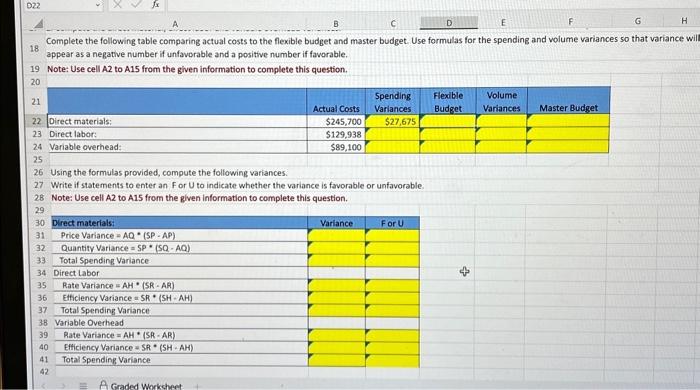This screenshot has width=700, height=390.
Task: Select column A header
Action: [175, 23]
